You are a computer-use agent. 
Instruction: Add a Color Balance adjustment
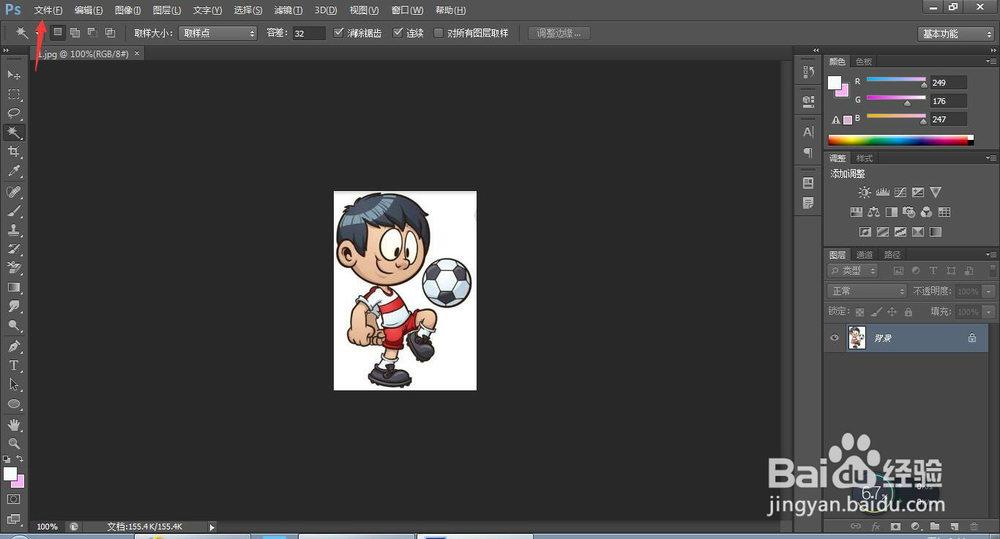[874, 212]
